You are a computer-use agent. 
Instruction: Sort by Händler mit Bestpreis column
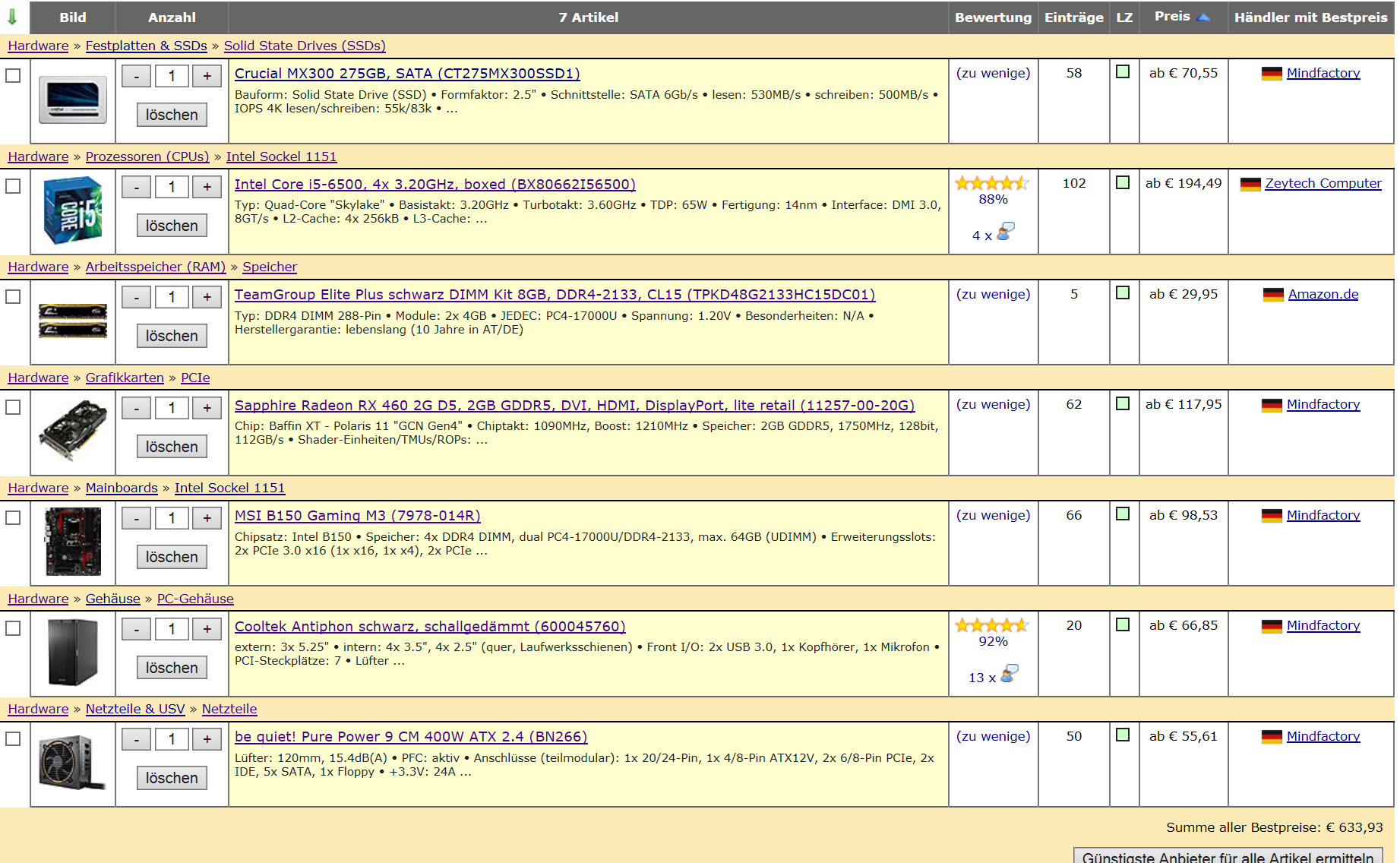coord(1310,17)
